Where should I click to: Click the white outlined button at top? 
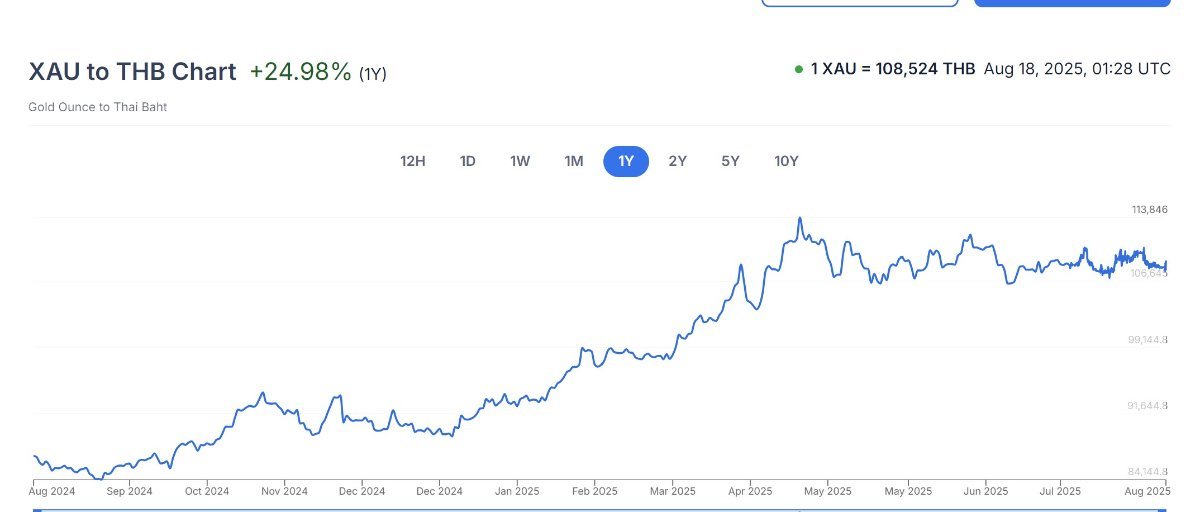[860, 3]
